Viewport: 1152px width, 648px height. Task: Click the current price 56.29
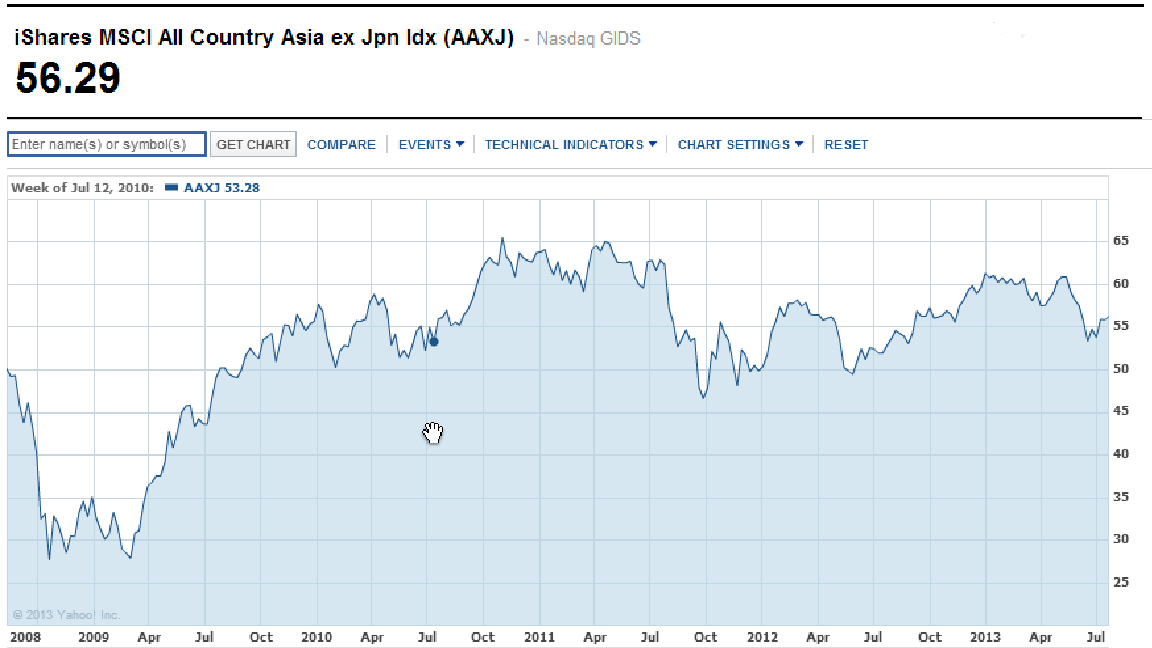click(68, 78)
